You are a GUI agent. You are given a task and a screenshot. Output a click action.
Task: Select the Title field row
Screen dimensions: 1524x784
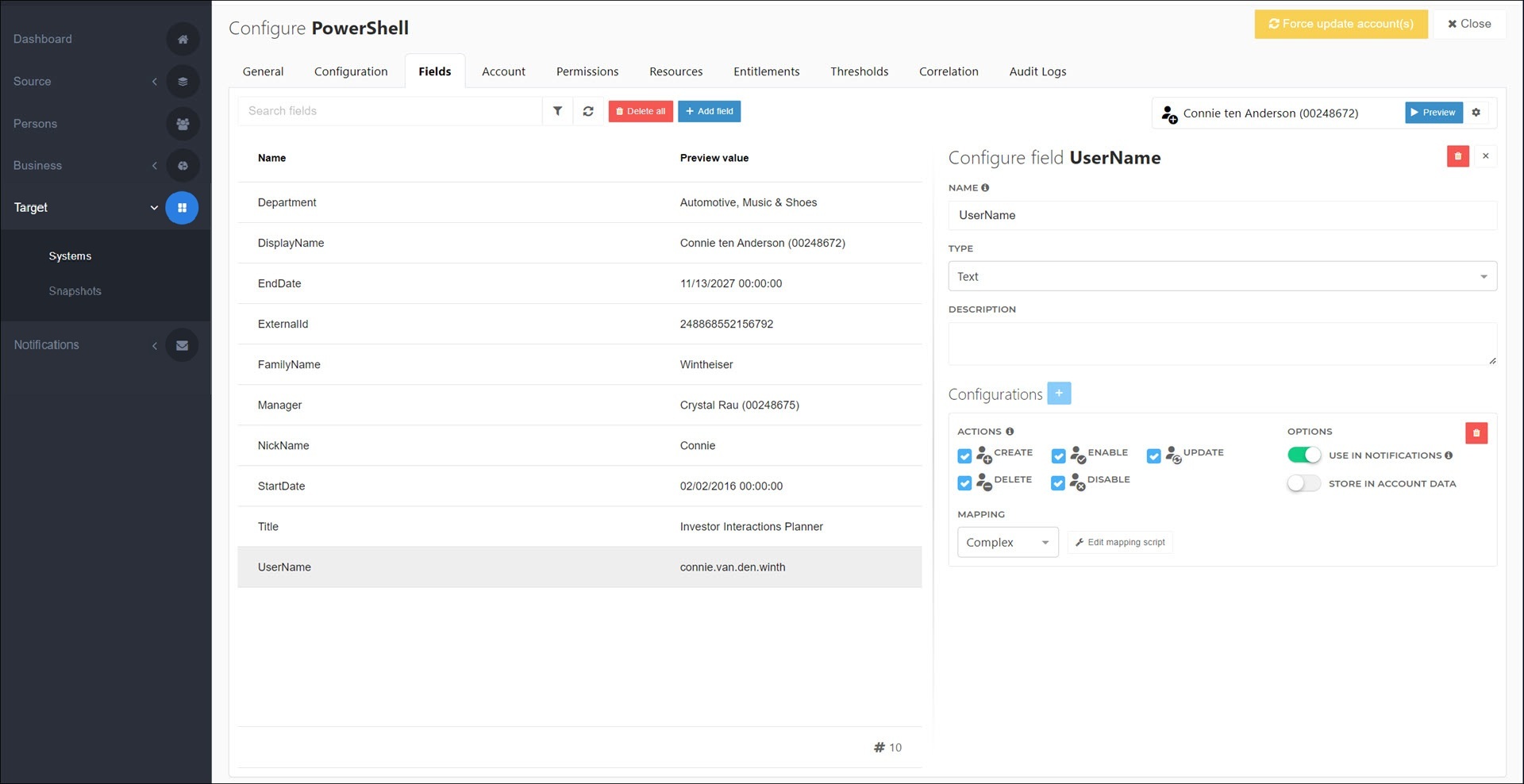click(579, 526)
